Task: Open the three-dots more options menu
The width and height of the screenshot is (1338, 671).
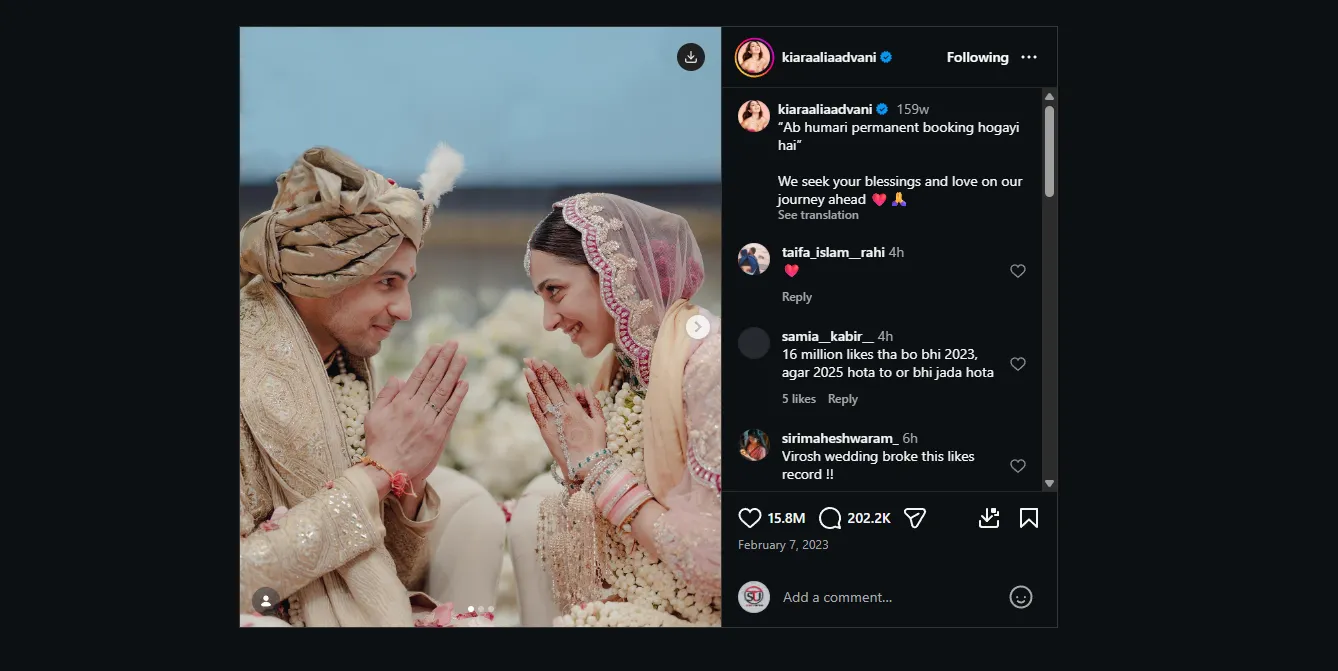Action: click(1029, 58)
